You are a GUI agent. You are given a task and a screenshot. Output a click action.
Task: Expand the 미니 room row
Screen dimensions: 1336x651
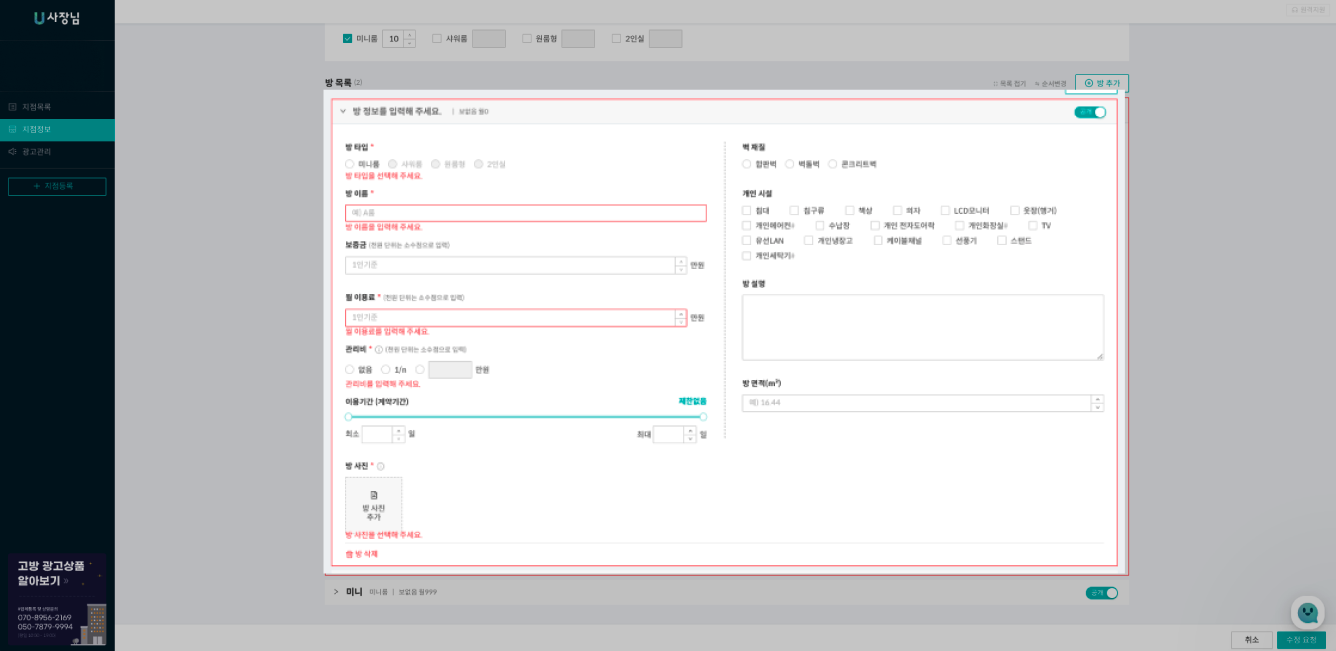coord(336,592)
